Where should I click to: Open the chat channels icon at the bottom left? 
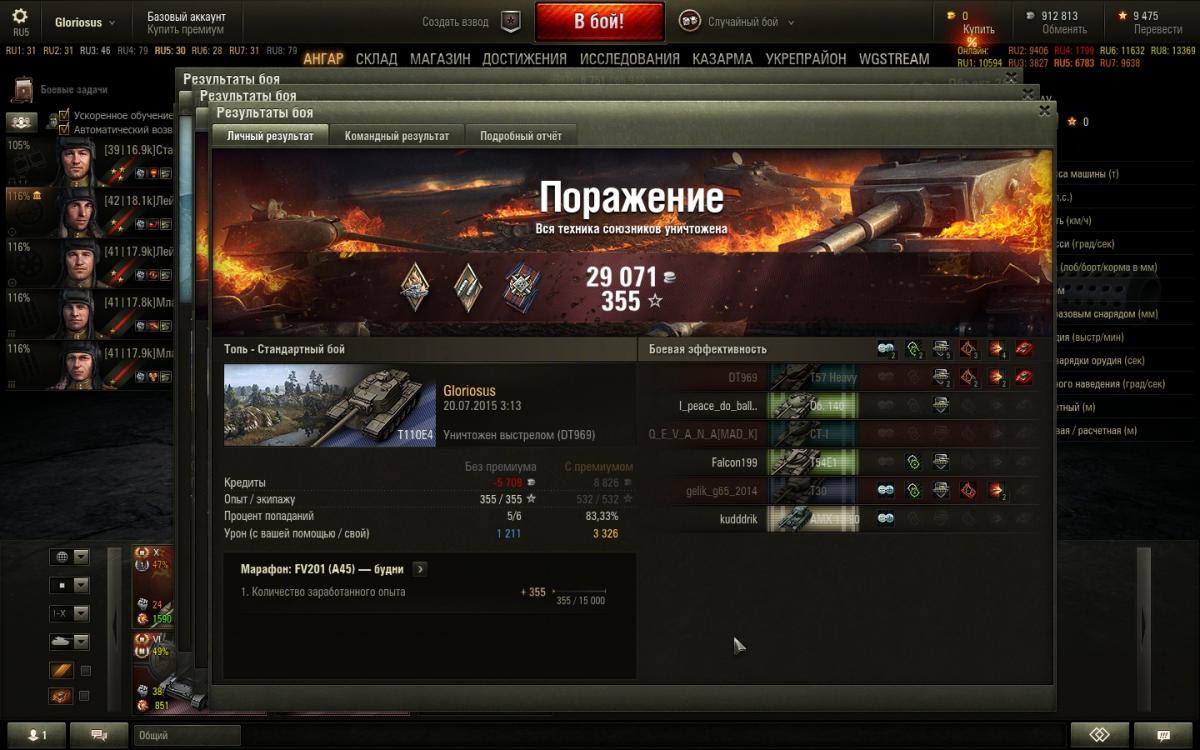coord(99,735)
